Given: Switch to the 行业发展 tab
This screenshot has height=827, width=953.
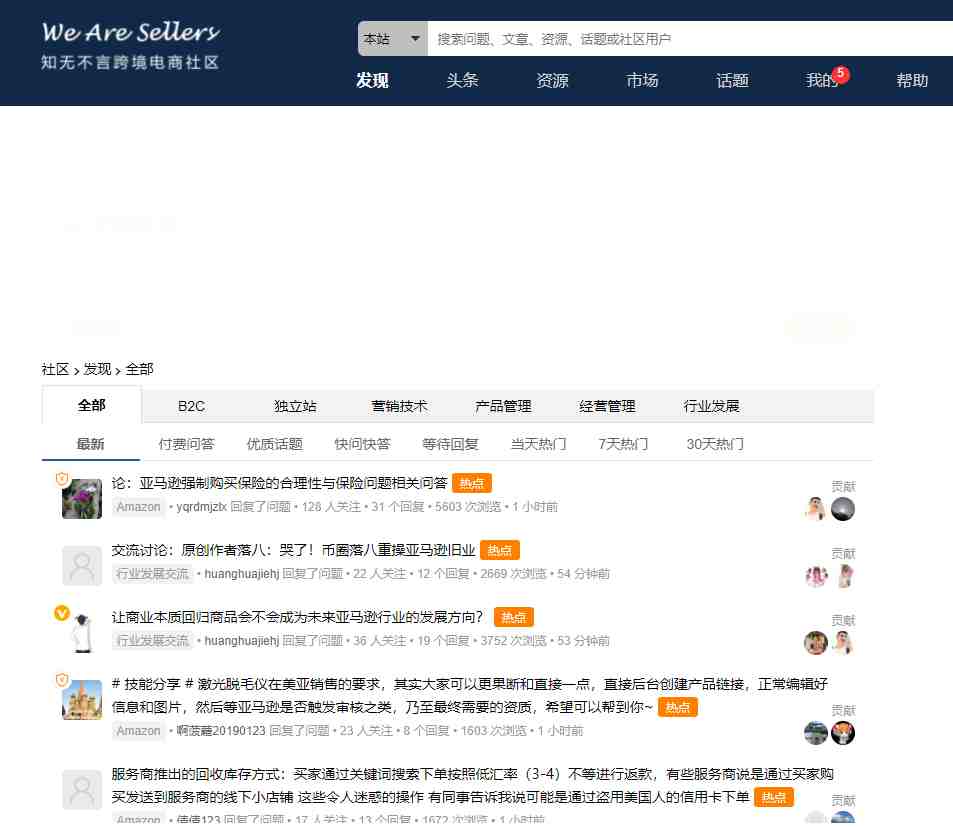Looking at the screenshot, I should tap(711, 406).
